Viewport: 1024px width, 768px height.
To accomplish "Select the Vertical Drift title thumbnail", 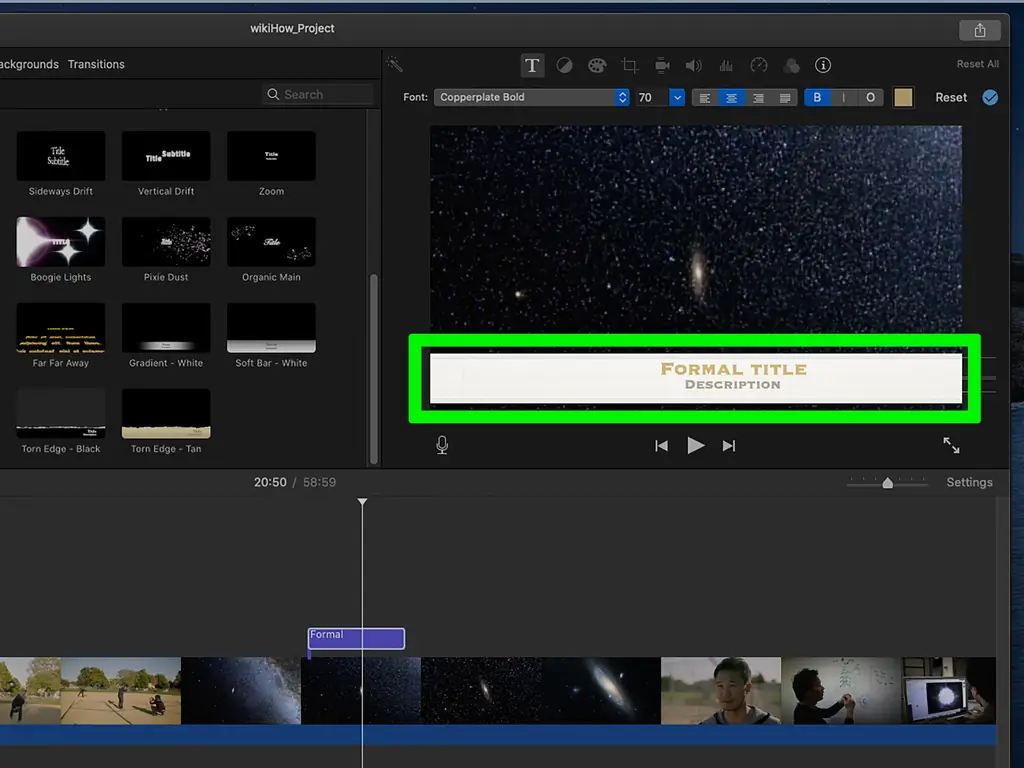I will click(166, 155).
